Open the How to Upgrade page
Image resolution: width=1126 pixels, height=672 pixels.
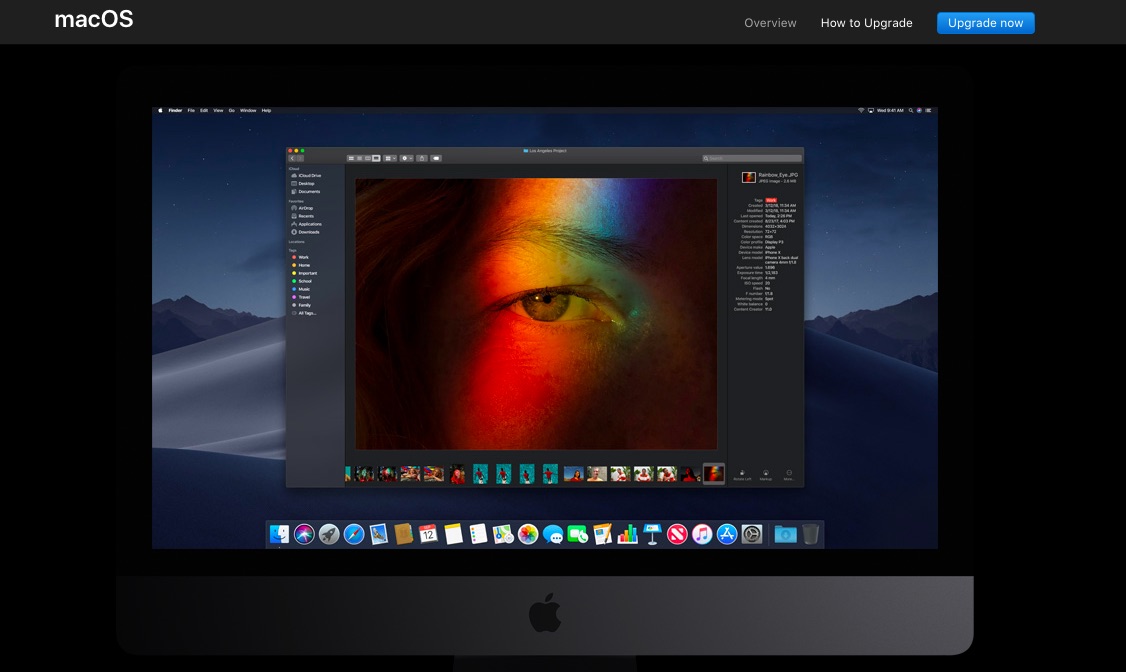[x=866, y=23]
